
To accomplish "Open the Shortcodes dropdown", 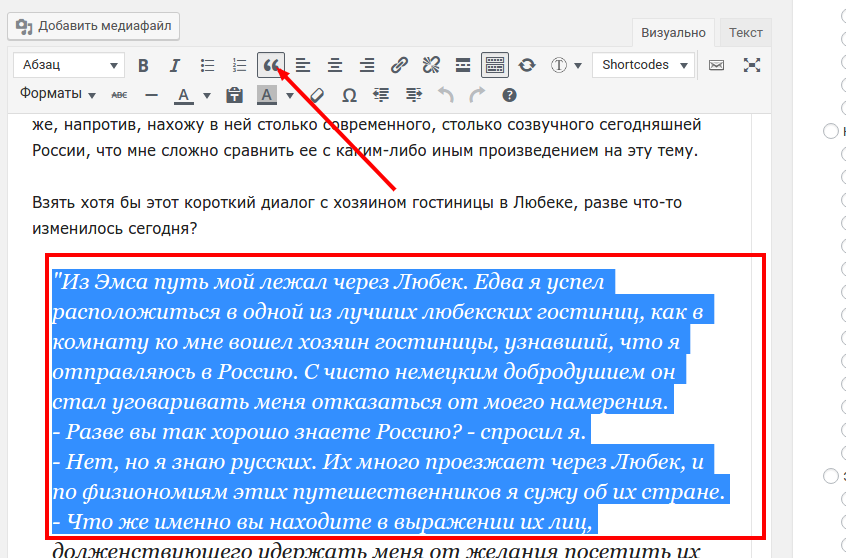I will (643, 65).
